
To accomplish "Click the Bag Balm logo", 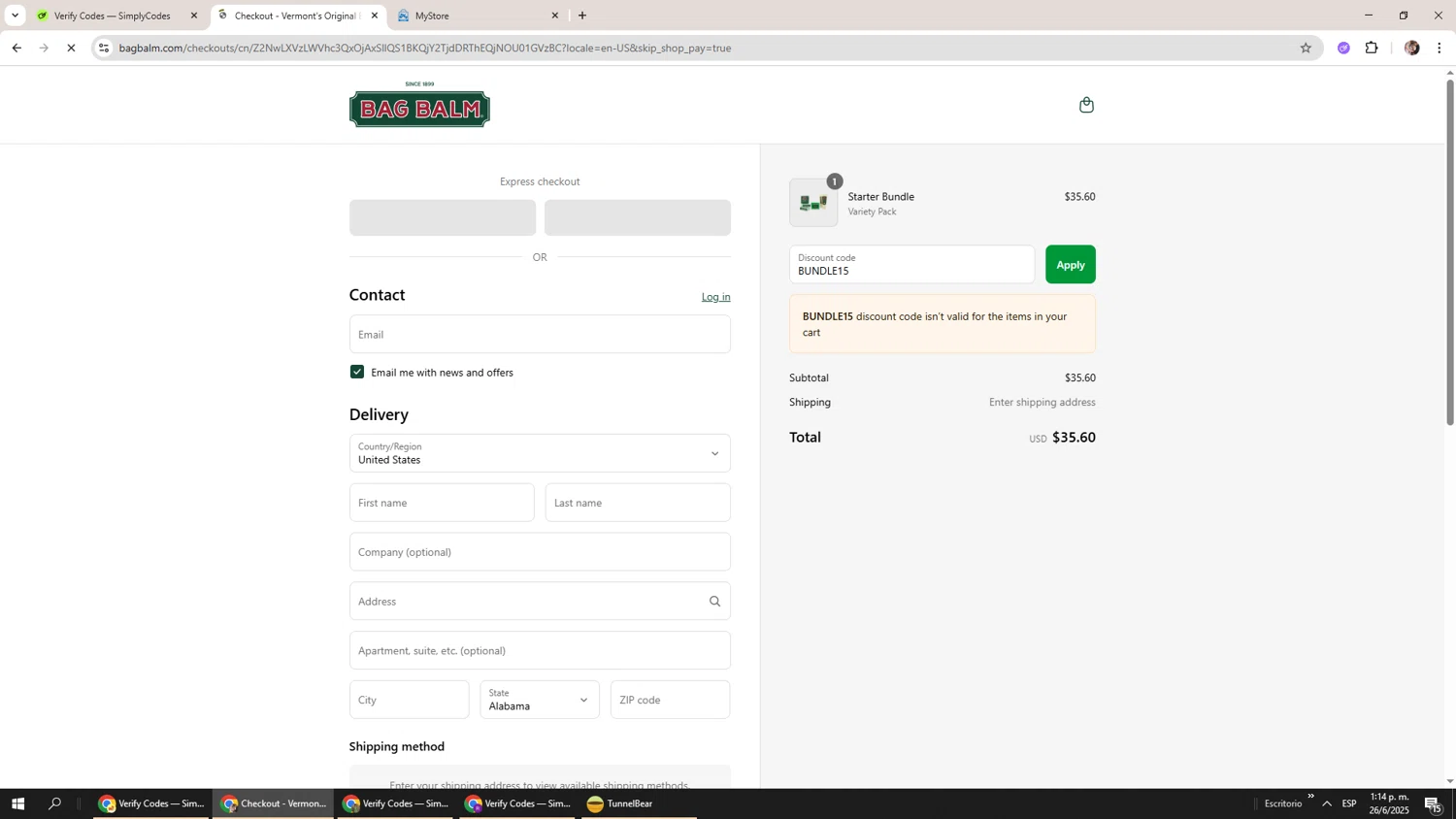I will coord(419,105).
